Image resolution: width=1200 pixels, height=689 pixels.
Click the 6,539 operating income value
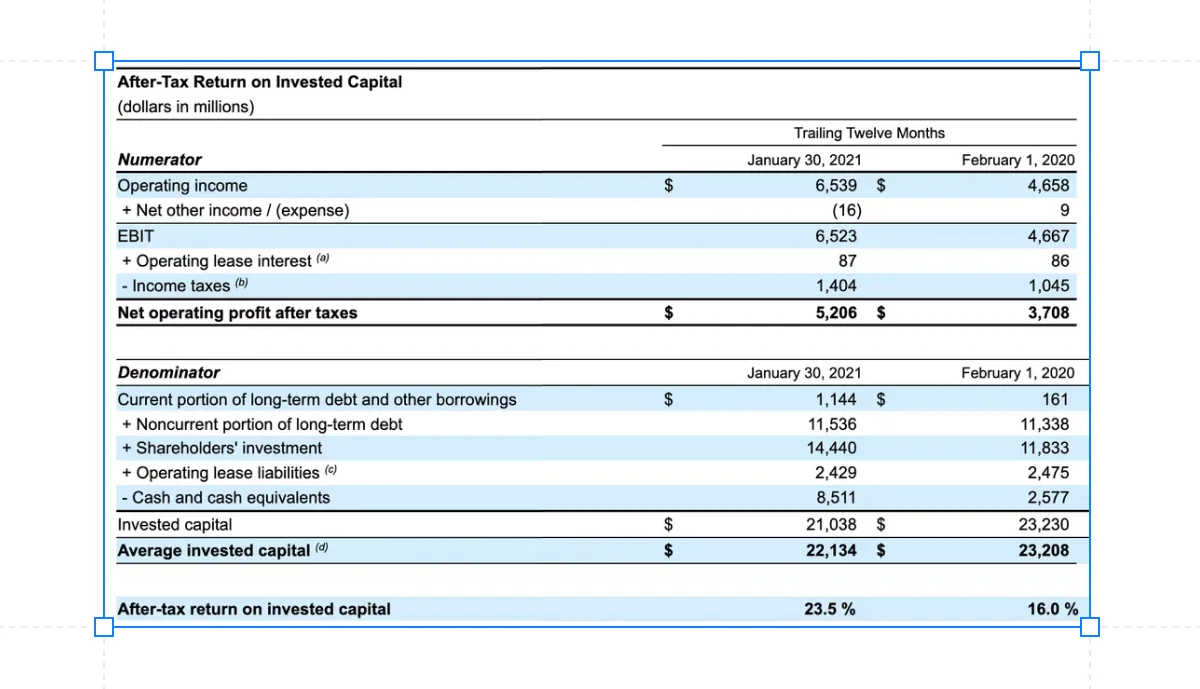tap(836, 185)
